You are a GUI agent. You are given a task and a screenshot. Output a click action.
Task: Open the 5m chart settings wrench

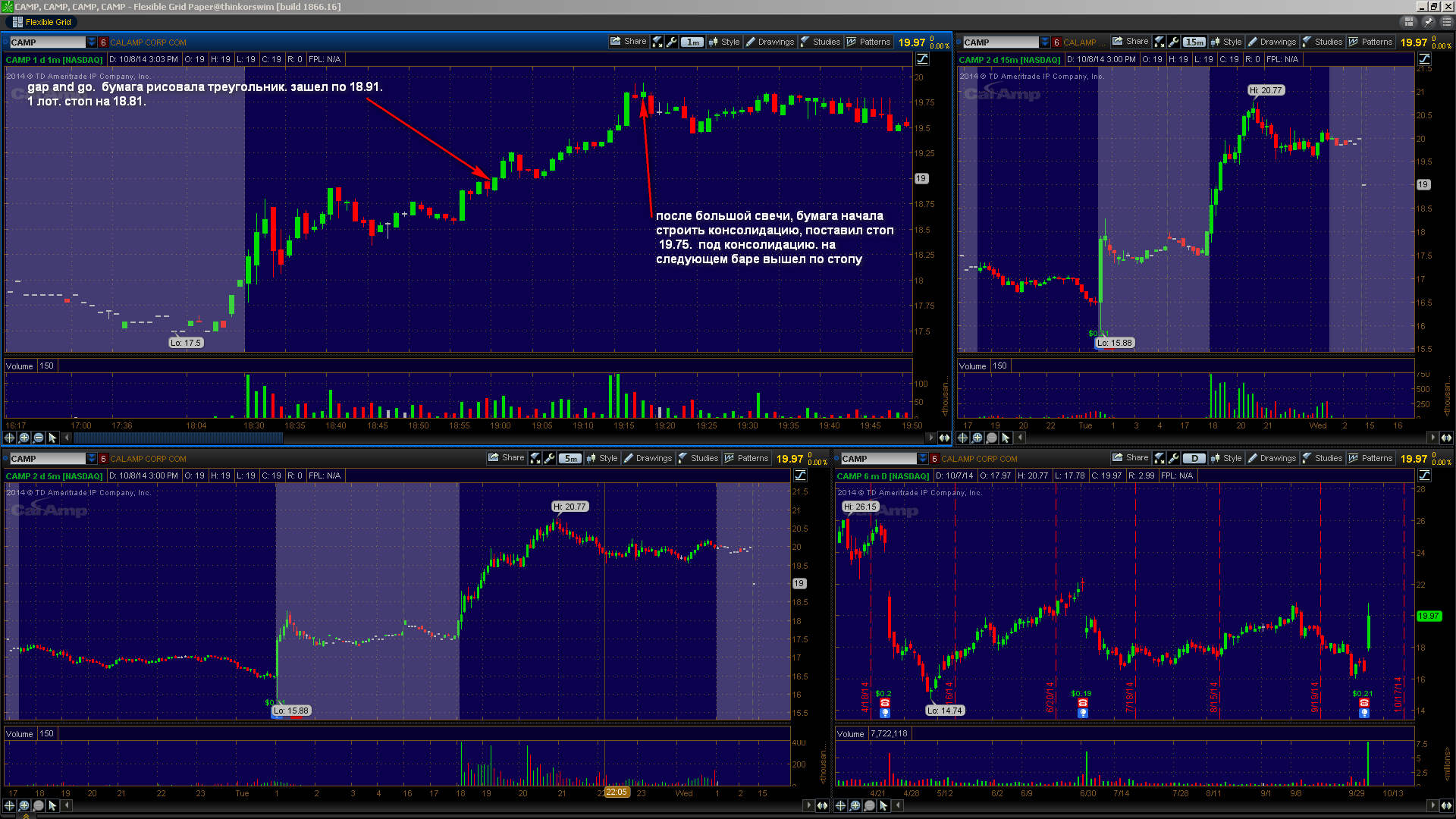550,459
